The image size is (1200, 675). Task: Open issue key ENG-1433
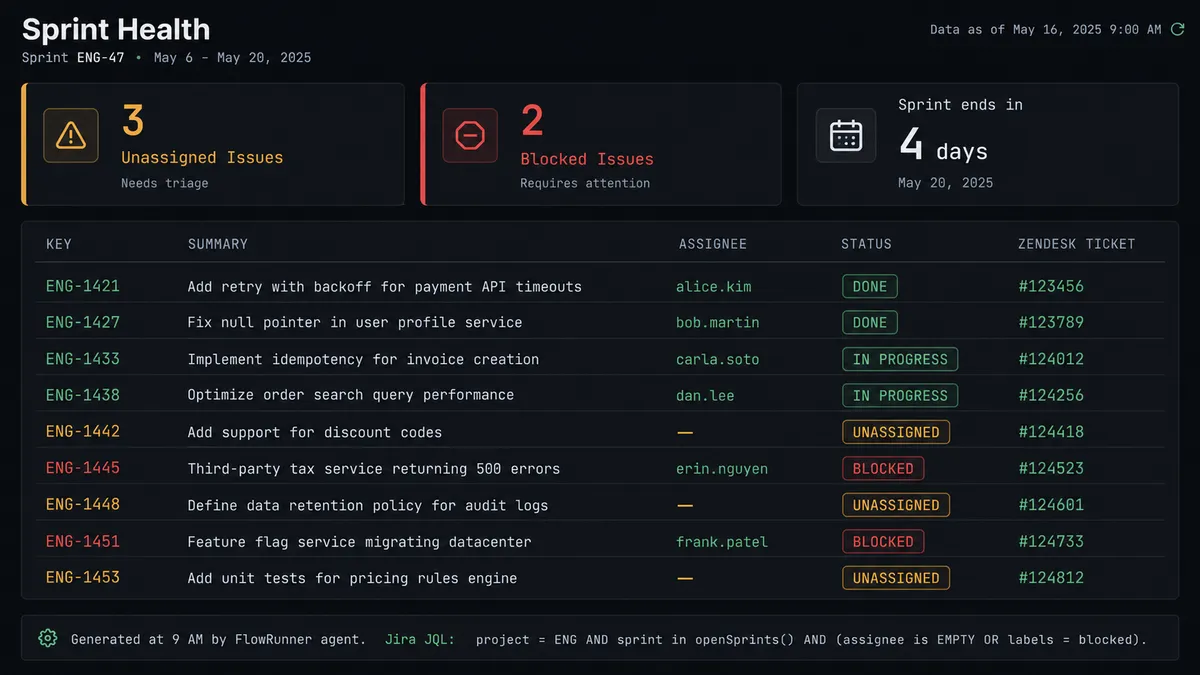click(83, 359)
